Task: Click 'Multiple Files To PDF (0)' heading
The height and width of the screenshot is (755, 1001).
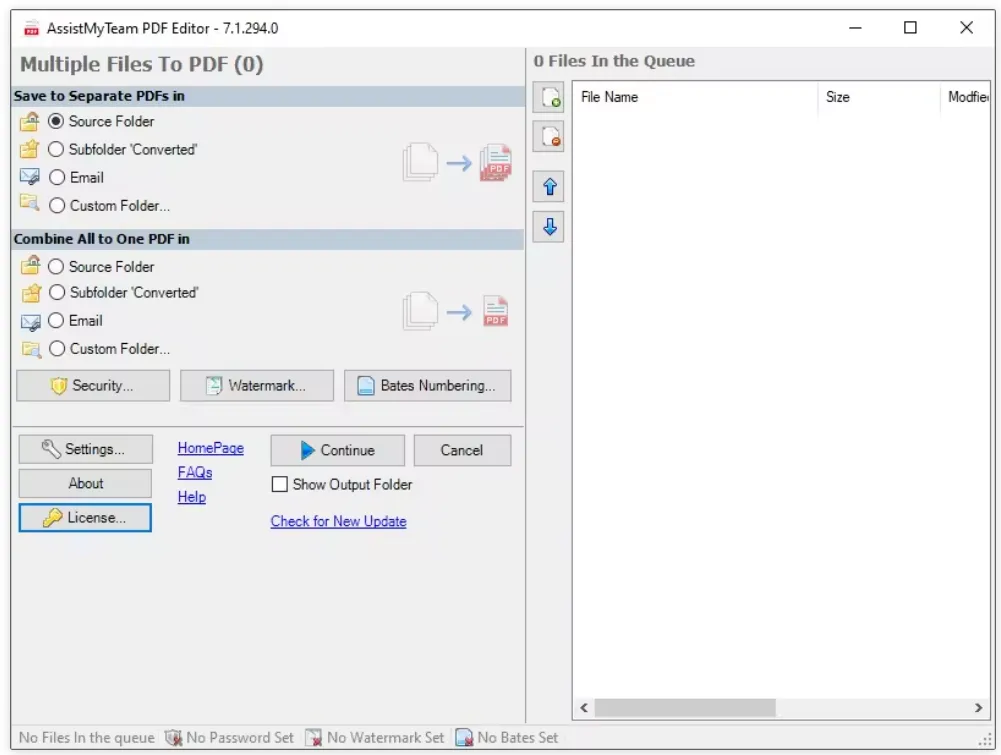Action: pos(142,64)
